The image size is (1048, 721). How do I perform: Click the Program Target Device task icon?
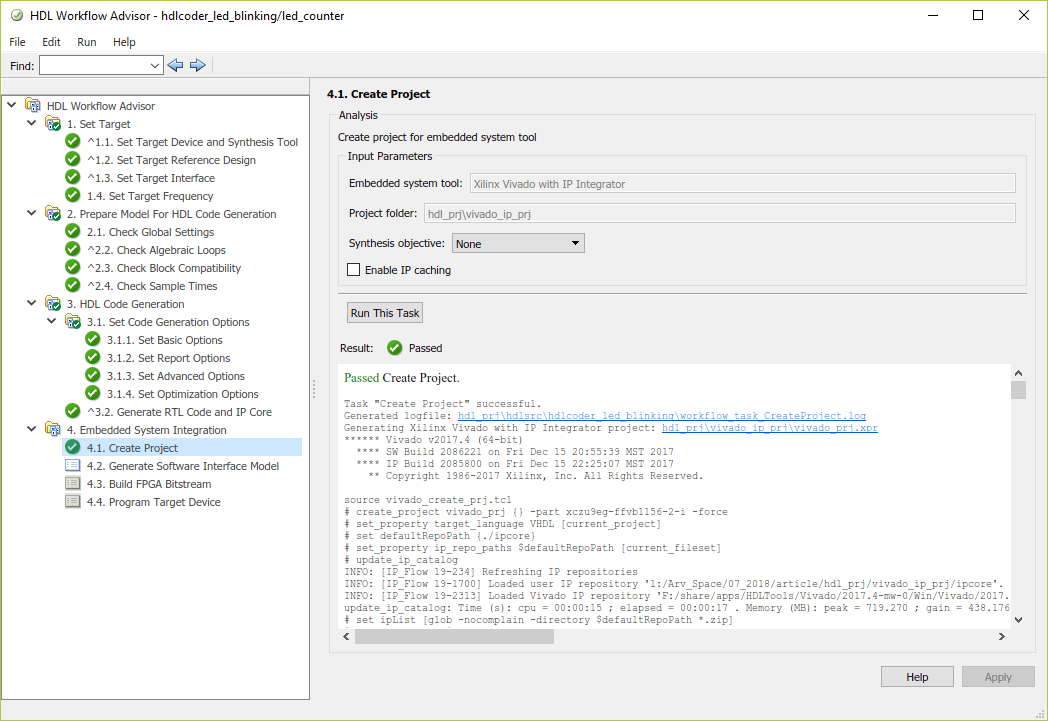(73, 502)
